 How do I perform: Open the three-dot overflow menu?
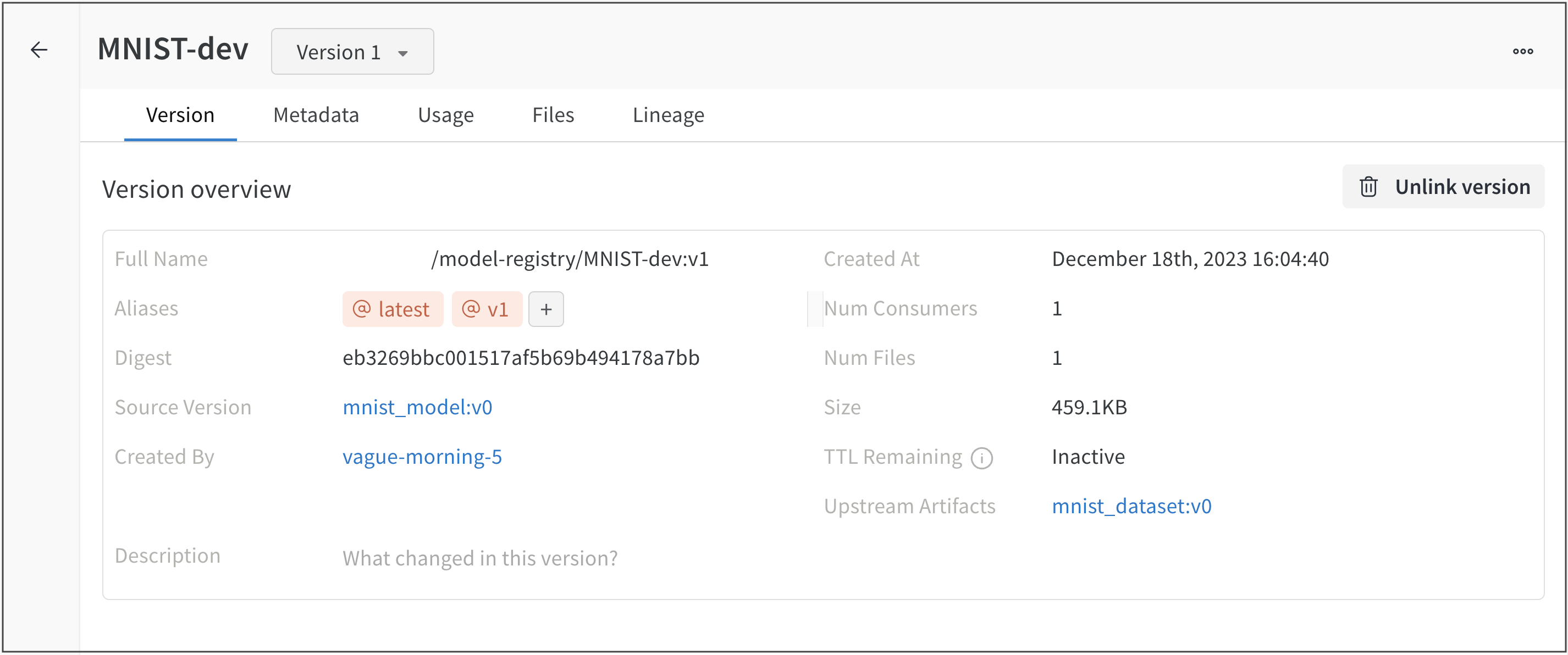[x=1522, y=51]
